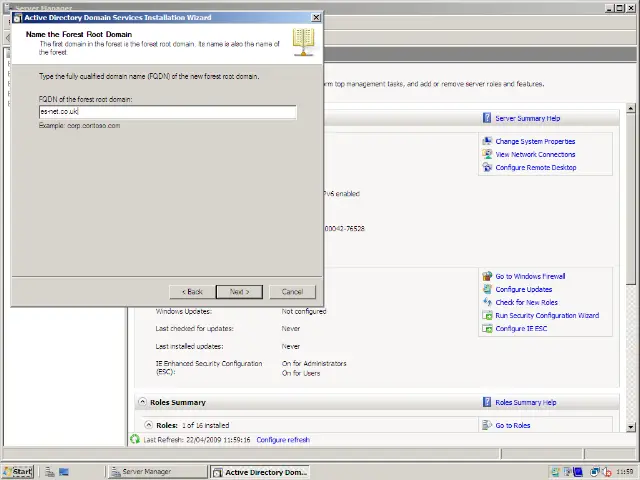The width and height of the screenshot is (640, 480).
Task: Open Check for New Roles link
Action: (x=527, y=302)
